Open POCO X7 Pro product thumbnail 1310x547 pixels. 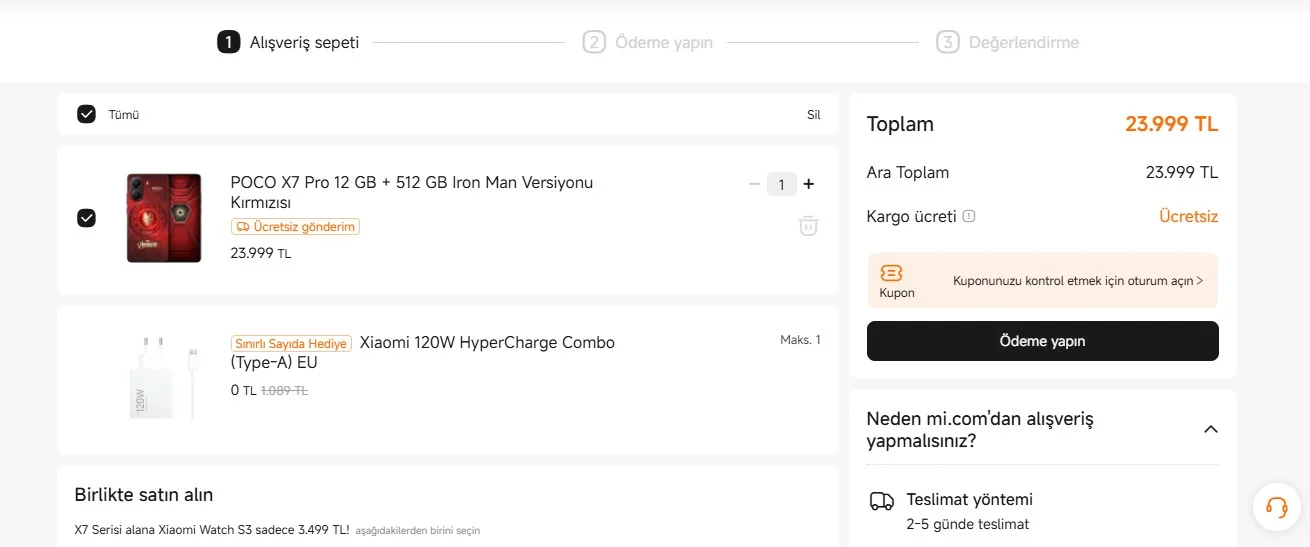[164, 218]
